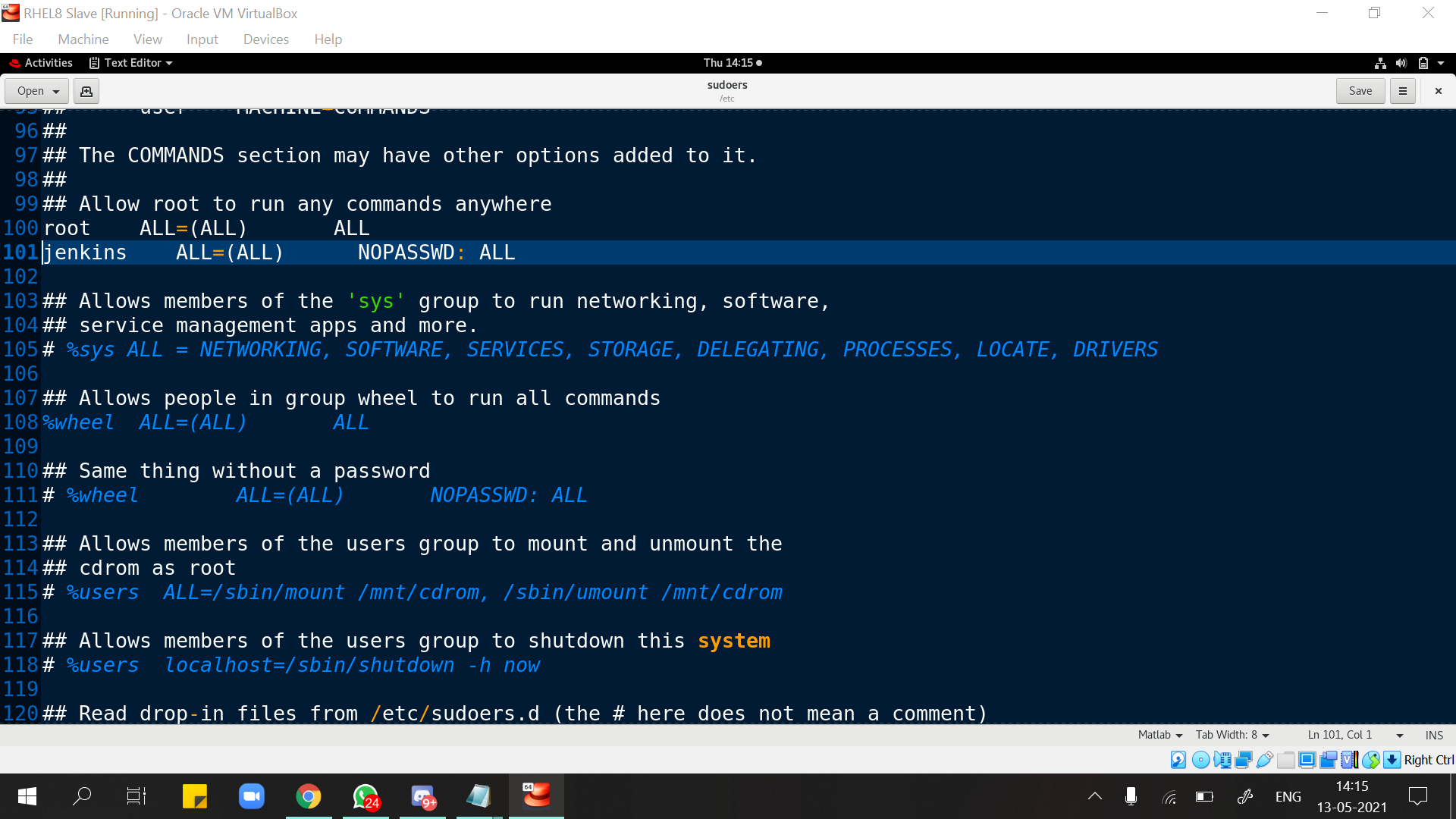Click the Save button to save sudoers
1456x819 pixels.
pos(1360,90)
